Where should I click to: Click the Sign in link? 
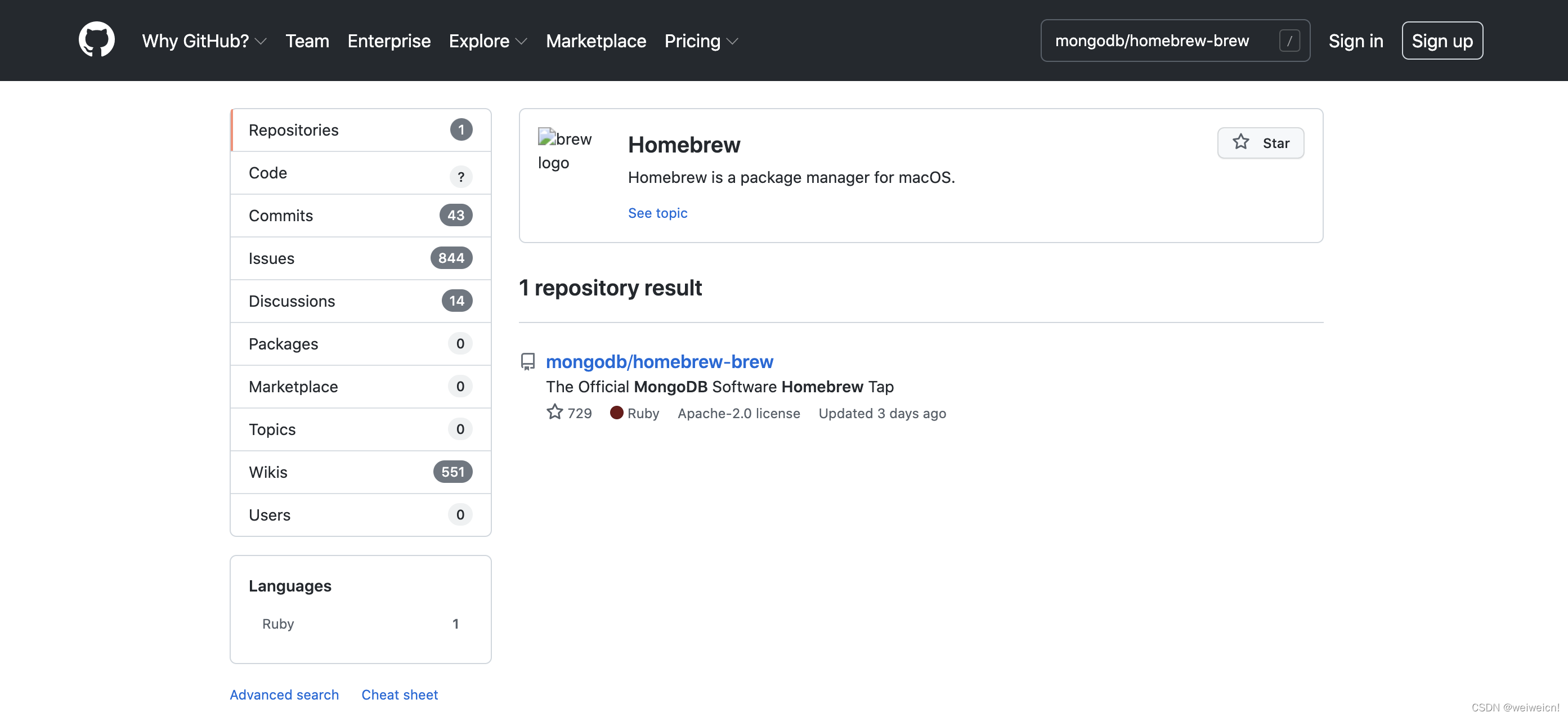pyautogui.click(x=1356, y=41)
